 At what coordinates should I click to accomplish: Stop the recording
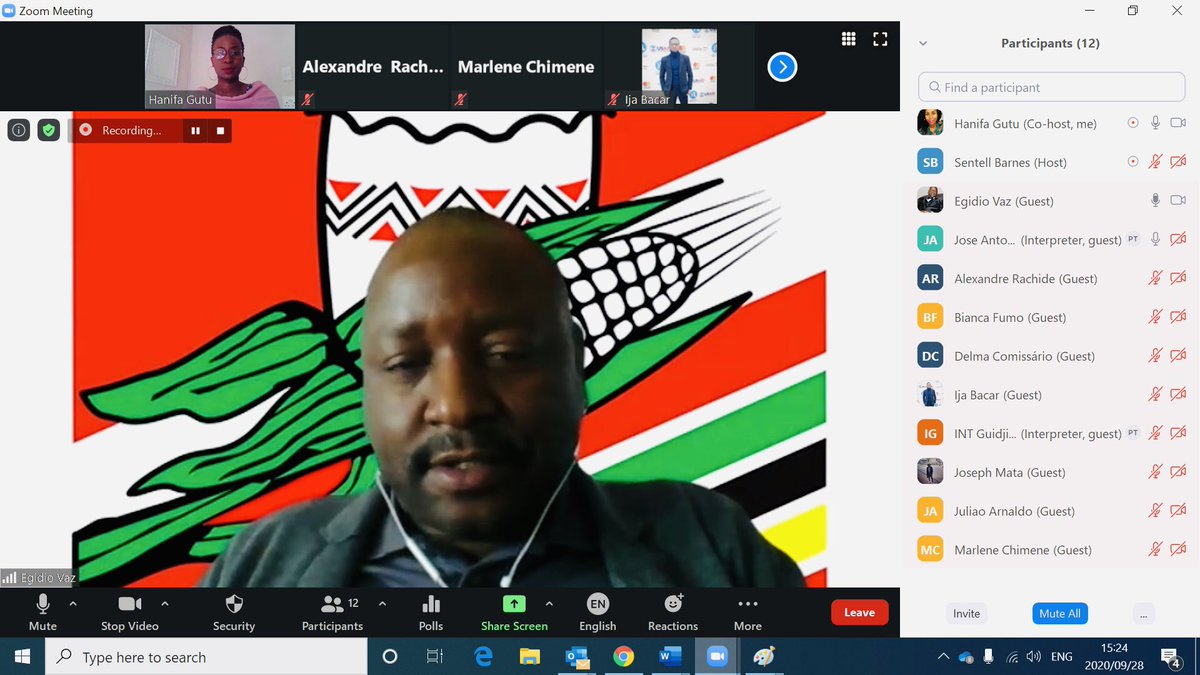coord(220,130)
